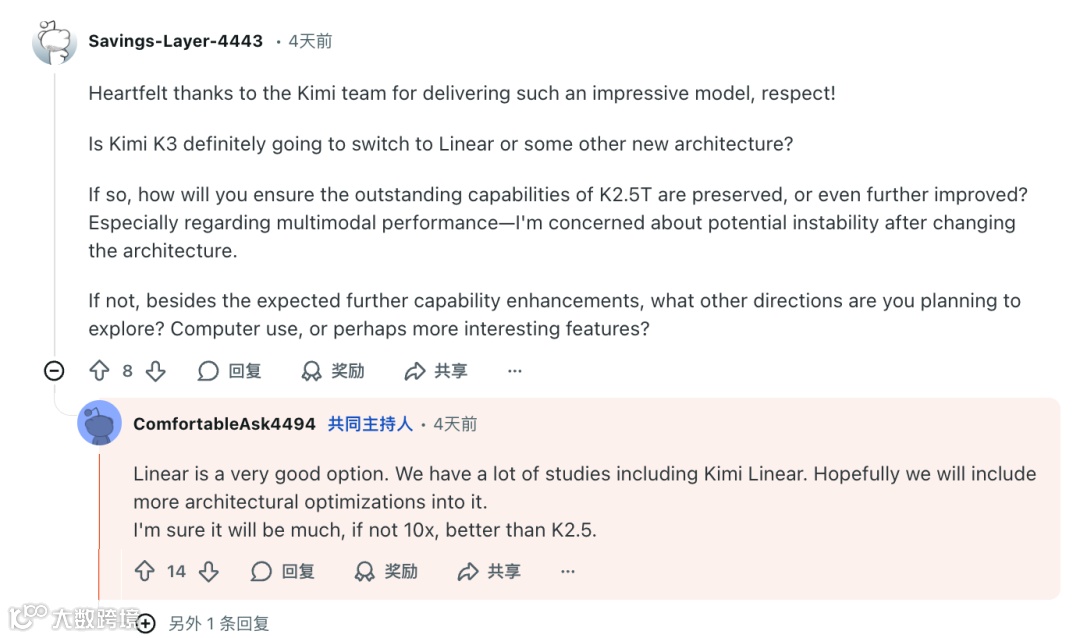Click the 共同主持人 co-host badge
The height and width of the screenshot is (638, 1080).
[x=370, y=424]
